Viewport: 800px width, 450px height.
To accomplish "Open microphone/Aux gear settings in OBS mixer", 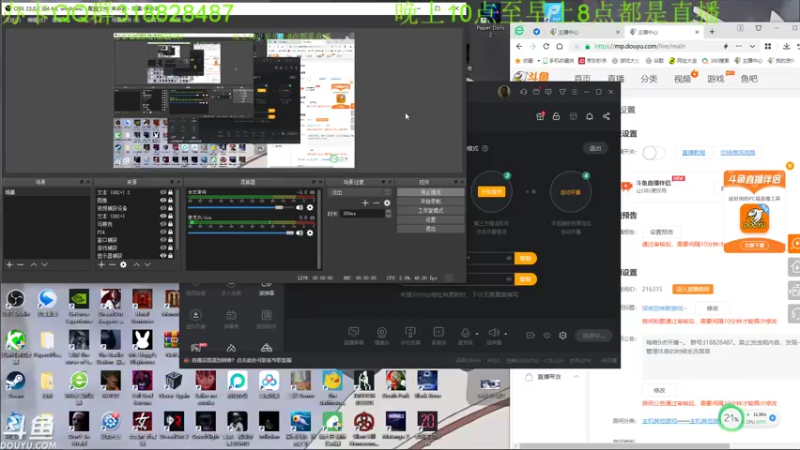I will [x=310, y=233].
